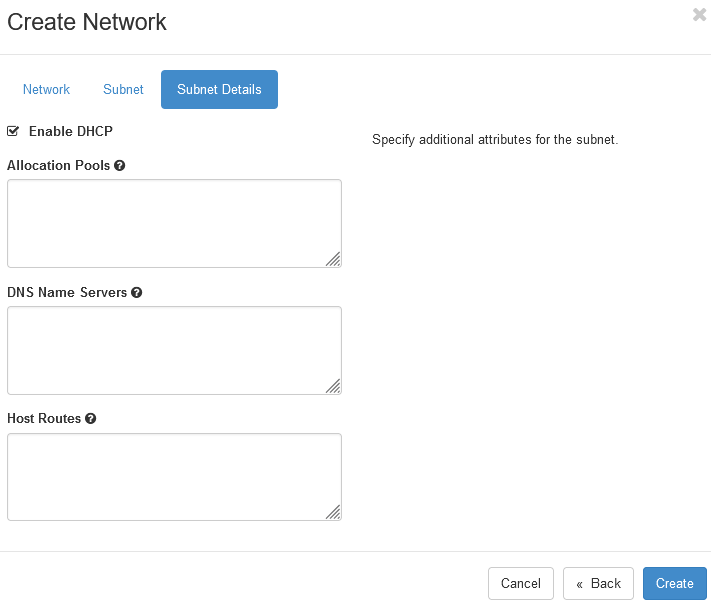This screenshot has height=608, width=711.
Task: Toggle the Enable DHCP checkbox
Action: [13, 131]
